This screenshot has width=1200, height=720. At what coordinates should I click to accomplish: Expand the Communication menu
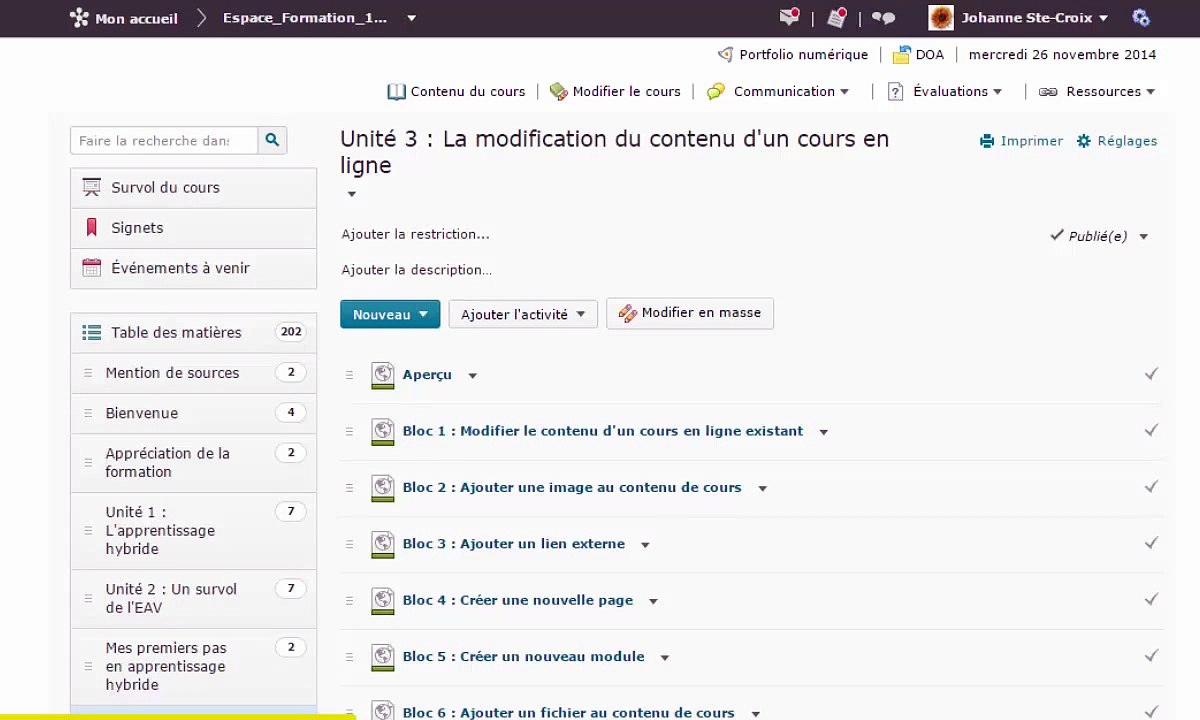(x=791, y=91)
